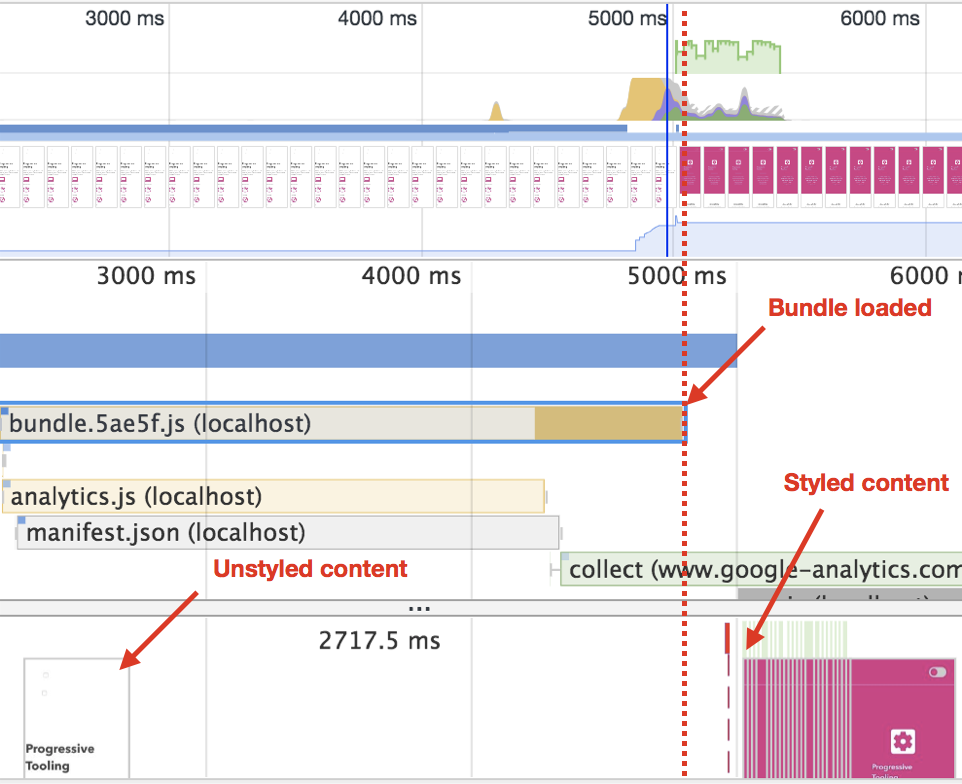Click the "Styled content" annotation text
Screen dimensions: 962x784
tap(866, 484)
